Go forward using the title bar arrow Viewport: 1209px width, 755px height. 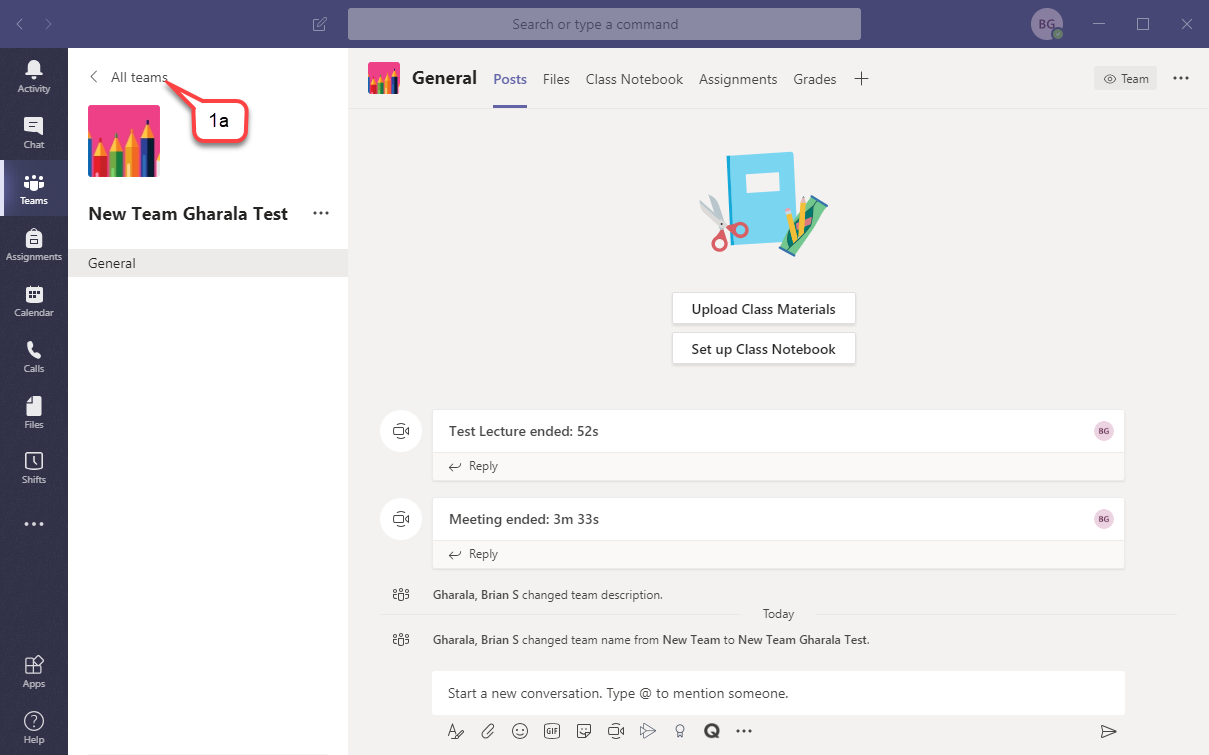point(49,23)
